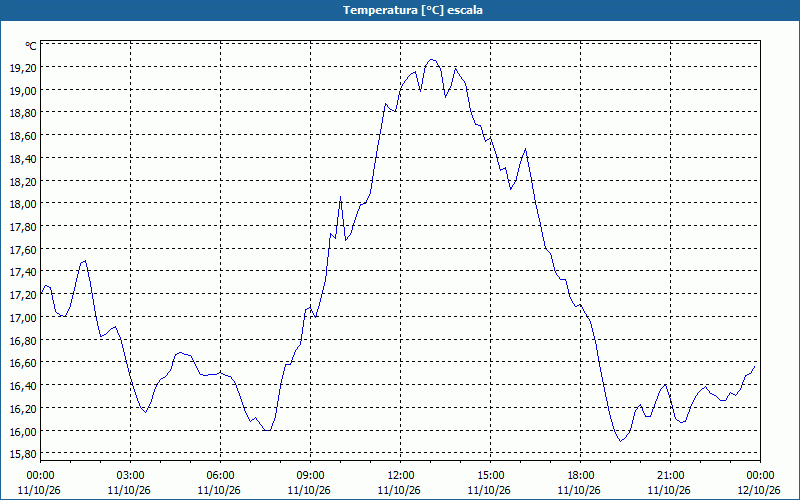Select the 18,60 y-axis value
This screenshot has height=500, width=800.
pos(23,136)
